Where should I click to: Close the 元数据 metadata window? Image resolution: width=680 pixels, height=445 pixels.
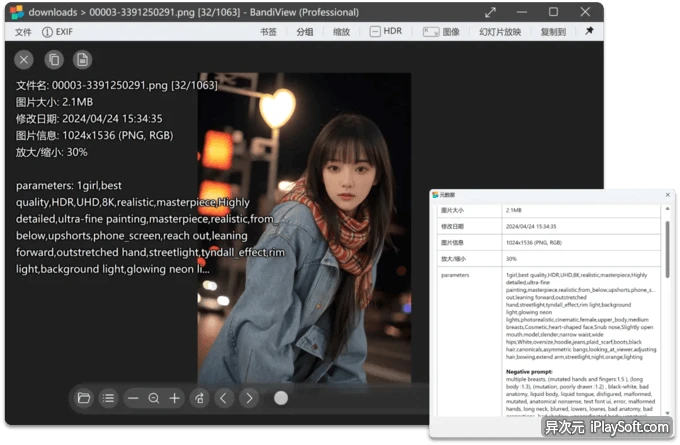point(667,195)
